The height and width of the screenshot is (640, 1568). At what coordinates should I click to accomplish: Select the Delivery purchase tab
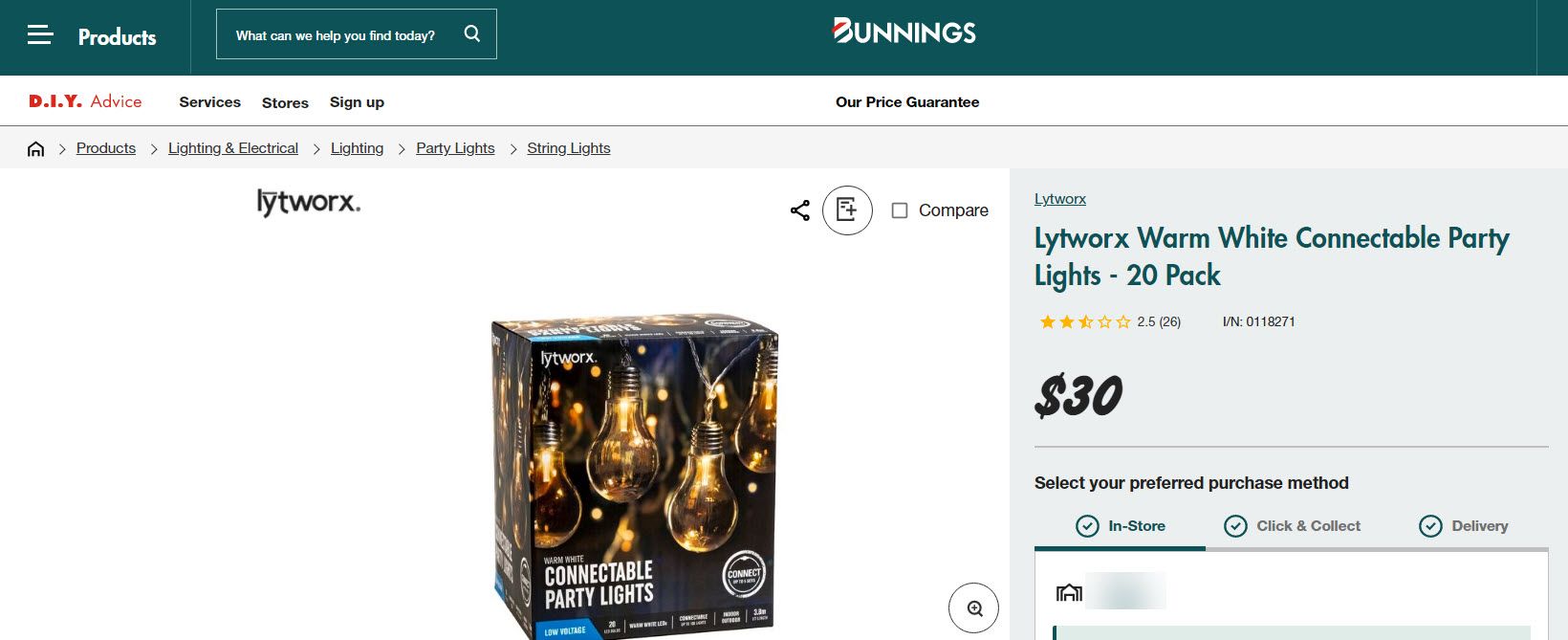[x=1463, y=526]
